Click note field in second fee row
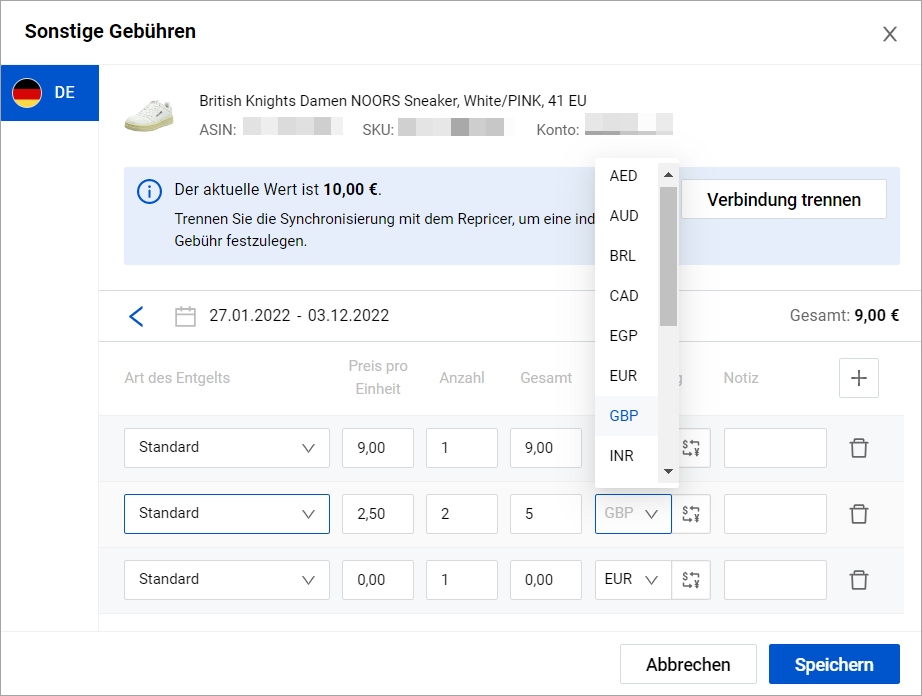 click(775, 514)
